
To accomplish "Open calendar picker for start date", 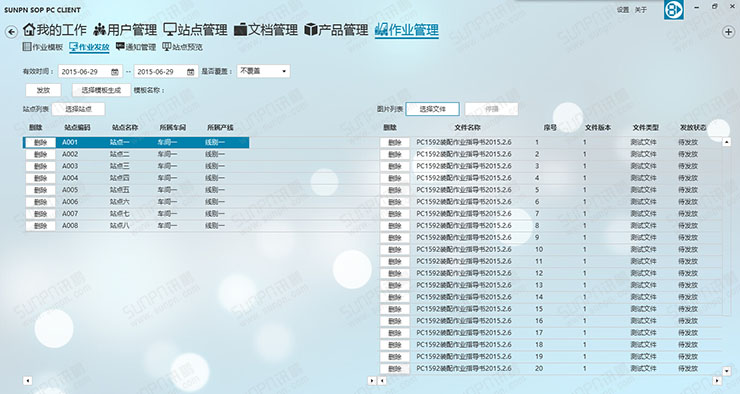I will click(115, 72).
